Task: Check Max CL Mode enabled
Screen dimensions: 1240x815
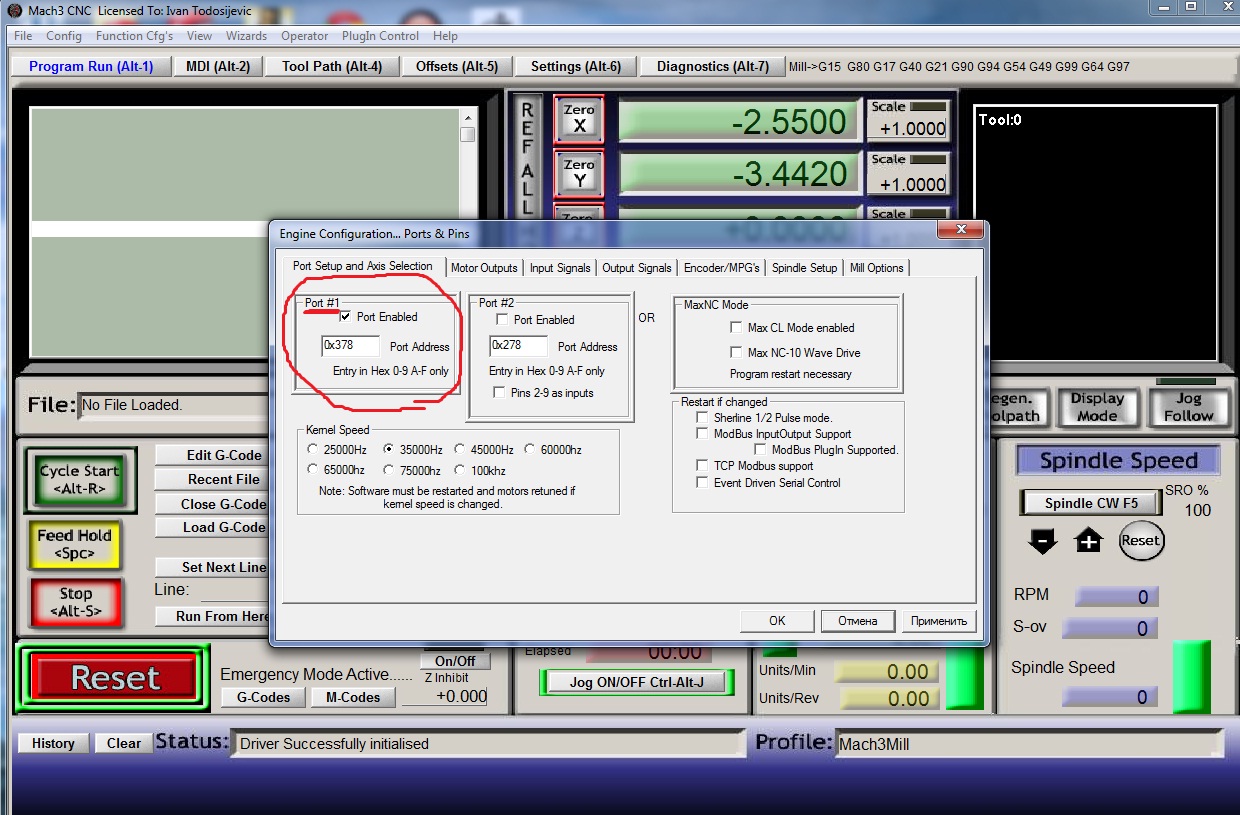Action: click(x=737, y=328)
